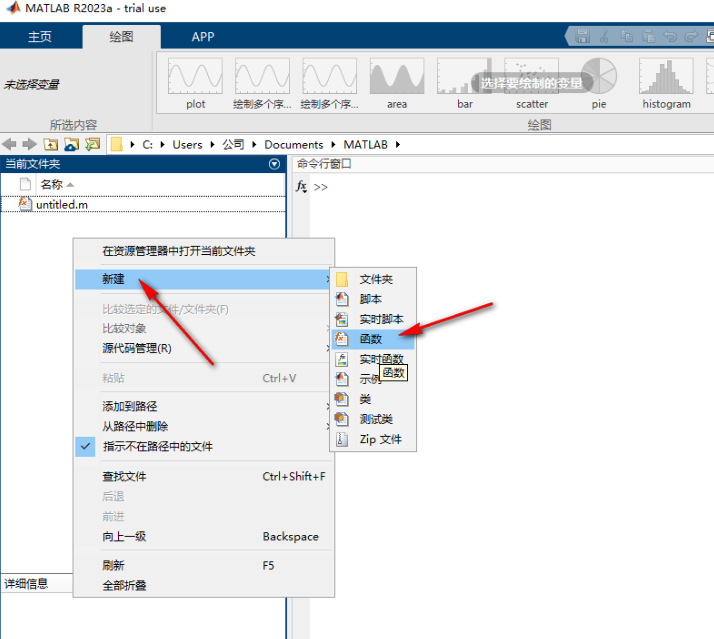Switch to the APP tab
This screenshot has height=639, width=714.
point(203,36)
